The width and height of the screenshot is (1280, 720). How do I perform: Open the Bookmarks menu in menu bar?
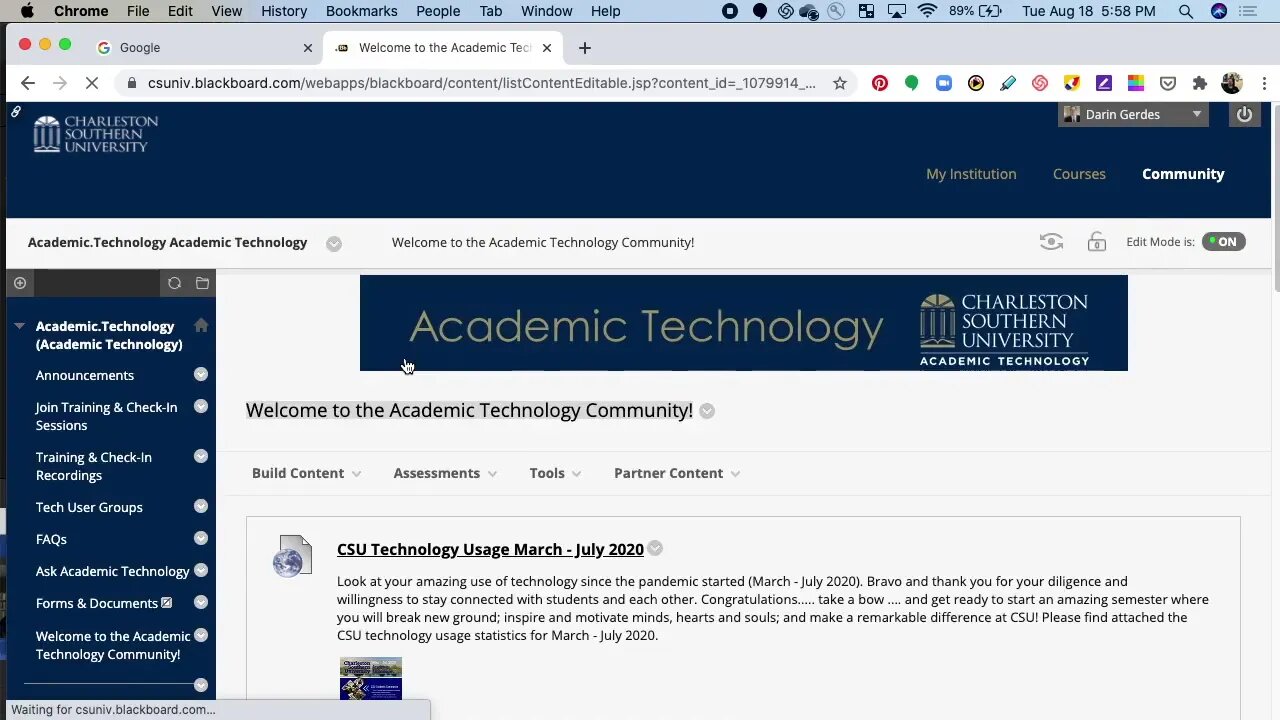[x=361, y=11]
